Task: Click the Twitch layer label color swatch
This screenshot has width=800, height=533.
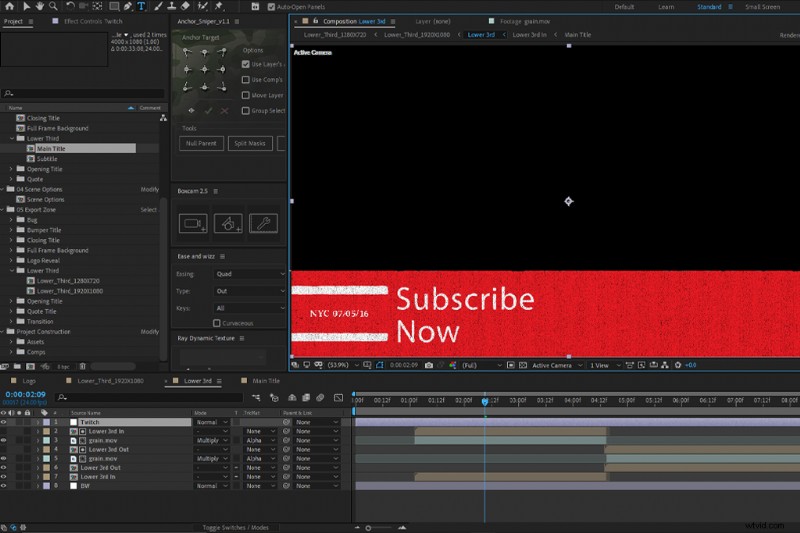Action: point(46,422)
